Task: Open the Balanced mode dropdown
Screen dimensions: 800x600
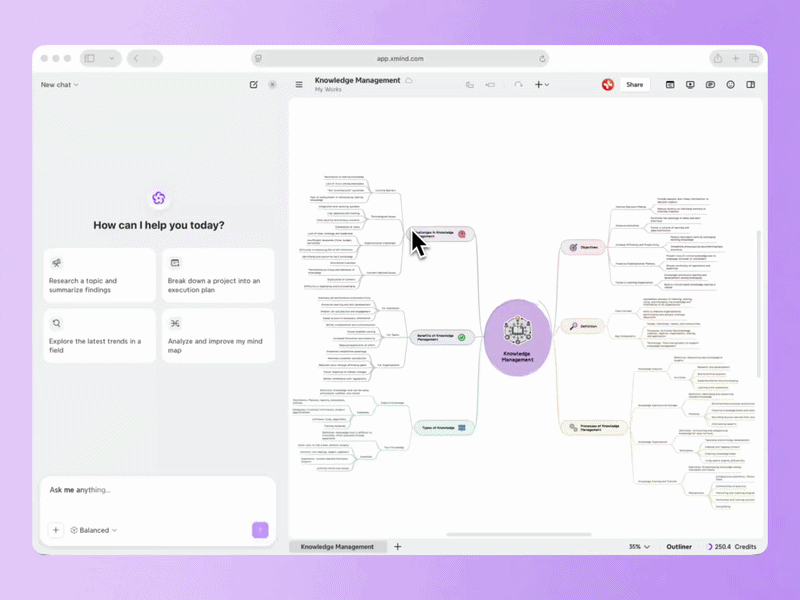Action: click(x=94, y=530)
